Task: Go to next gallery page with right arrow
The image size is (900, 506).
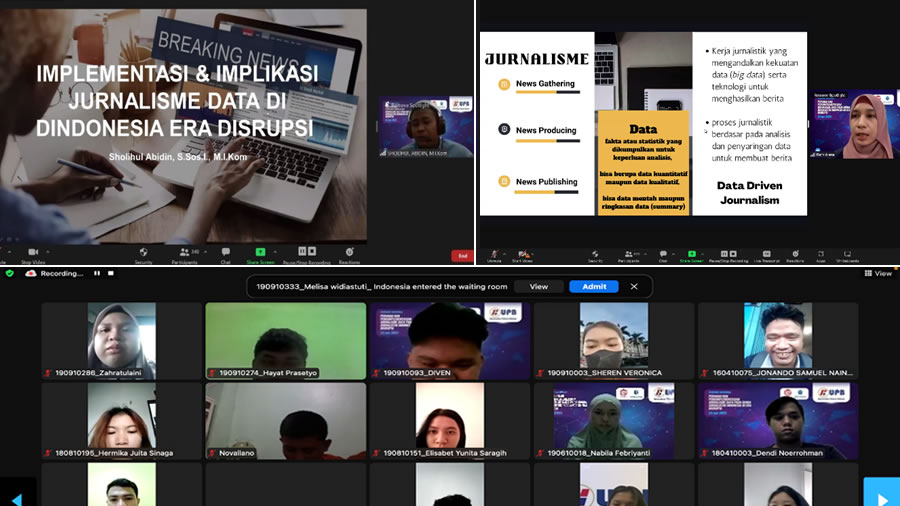Action: tap(880, 494)
